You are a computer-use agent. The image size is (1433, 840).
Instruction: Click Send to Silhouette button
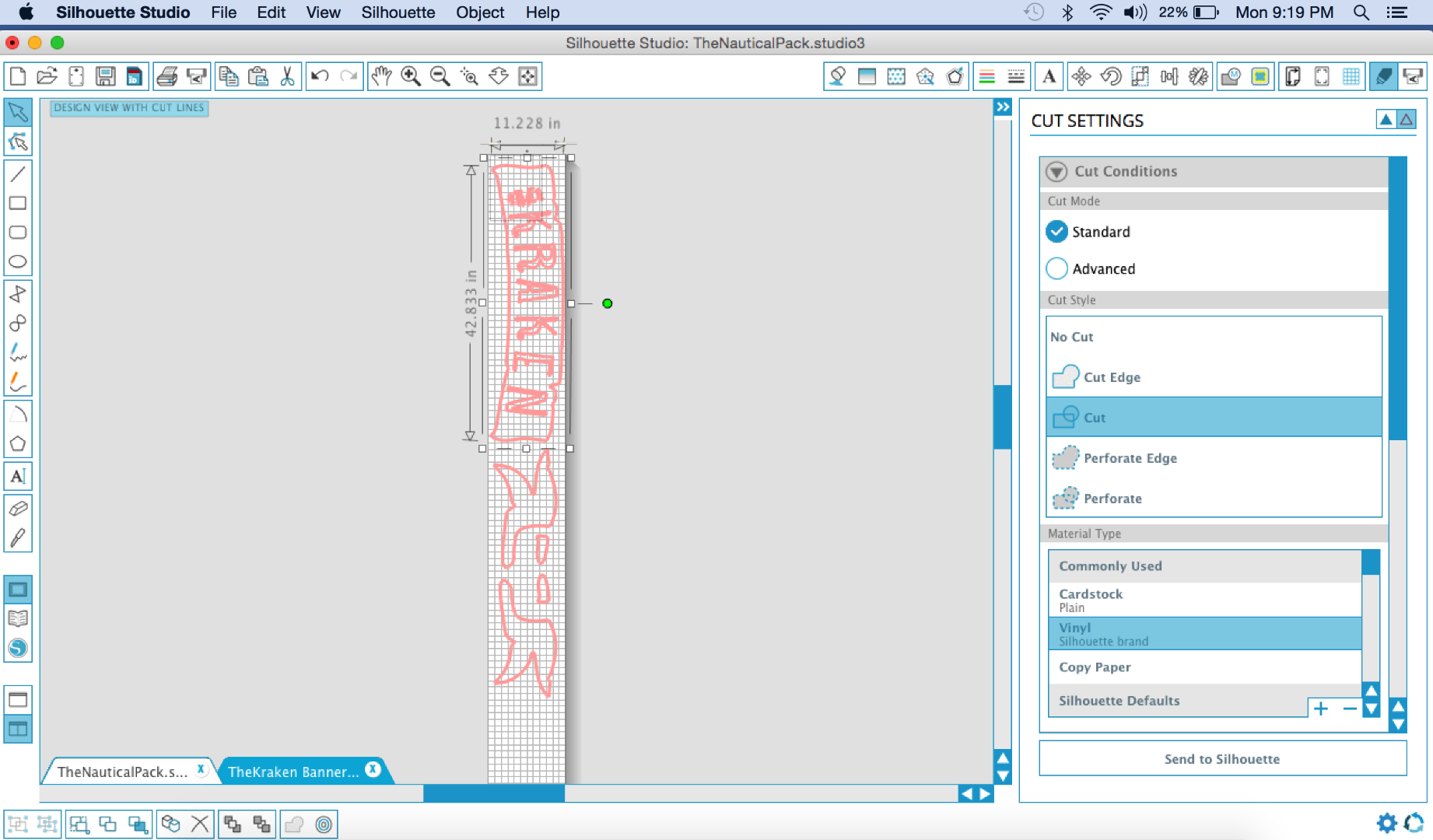[x=1222, y=758]
